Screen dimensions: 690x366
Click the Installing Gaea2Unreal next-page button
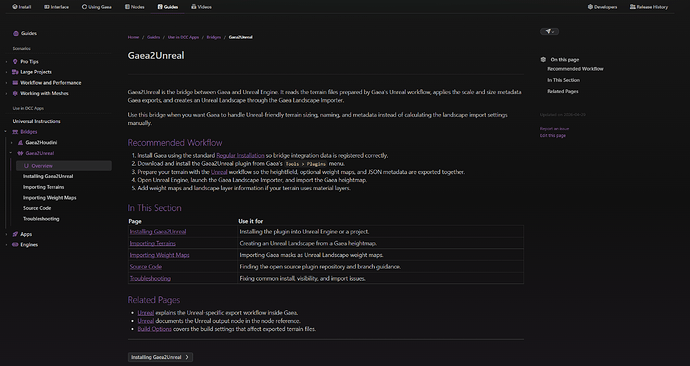click(161, 357)
